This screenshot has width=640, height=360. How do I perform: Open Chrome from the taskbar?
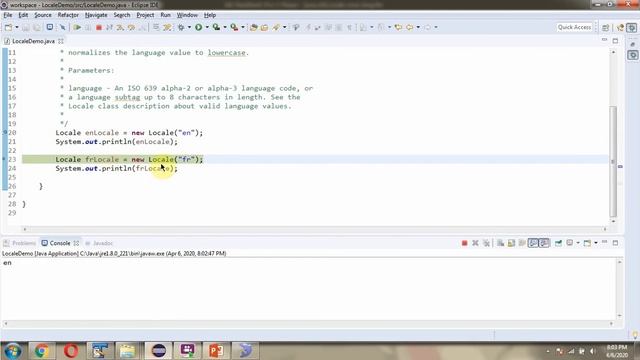click(x=41, y=351)
